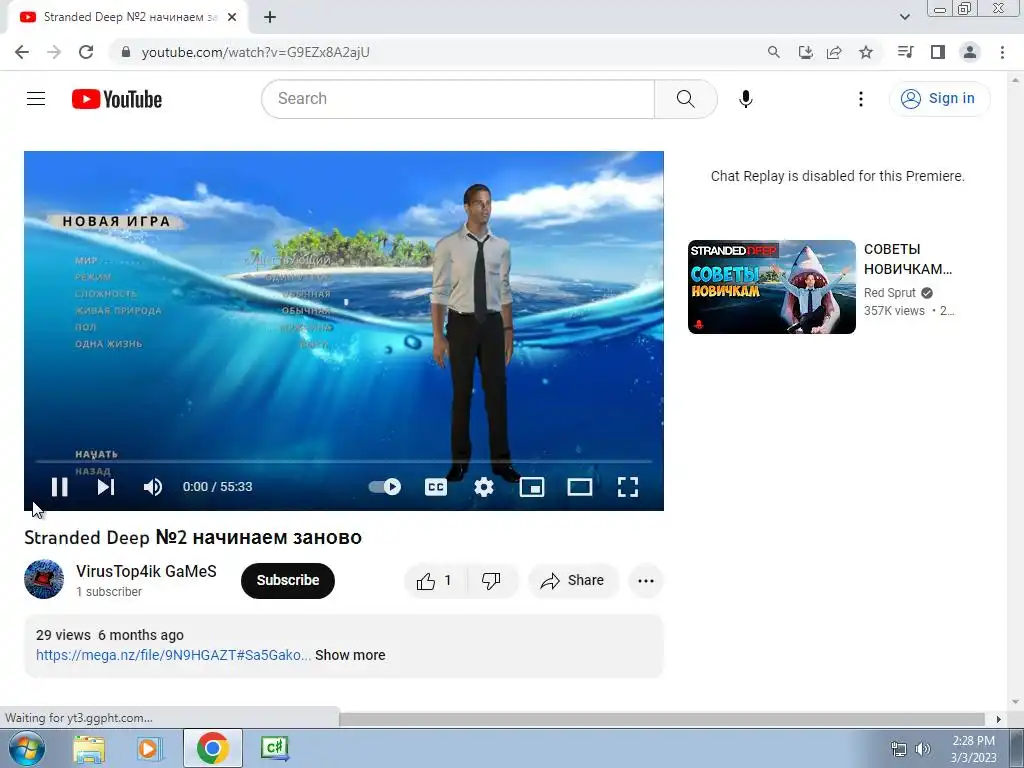Seek on the video progress bar
The height and width of the screenshot is (768, 1024).
pos(344,461)
